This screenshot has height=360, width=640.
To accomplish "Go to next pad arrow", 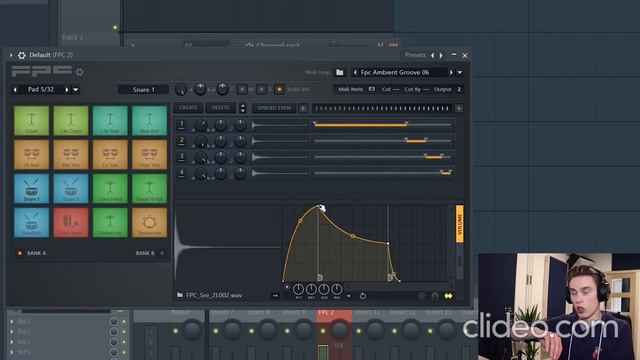I will (x=67, y=90).
